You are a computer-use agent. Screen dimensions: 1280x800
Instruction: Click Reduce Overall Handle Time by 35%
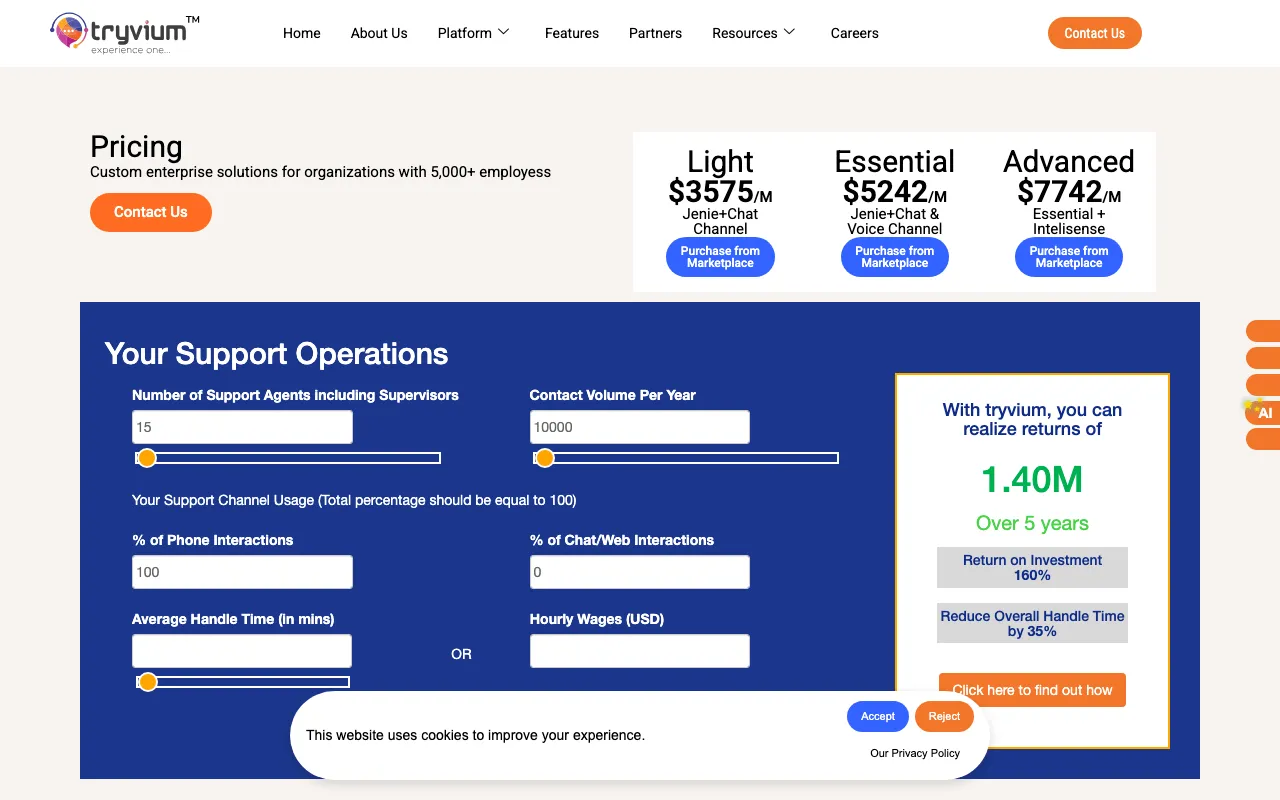1032,623
